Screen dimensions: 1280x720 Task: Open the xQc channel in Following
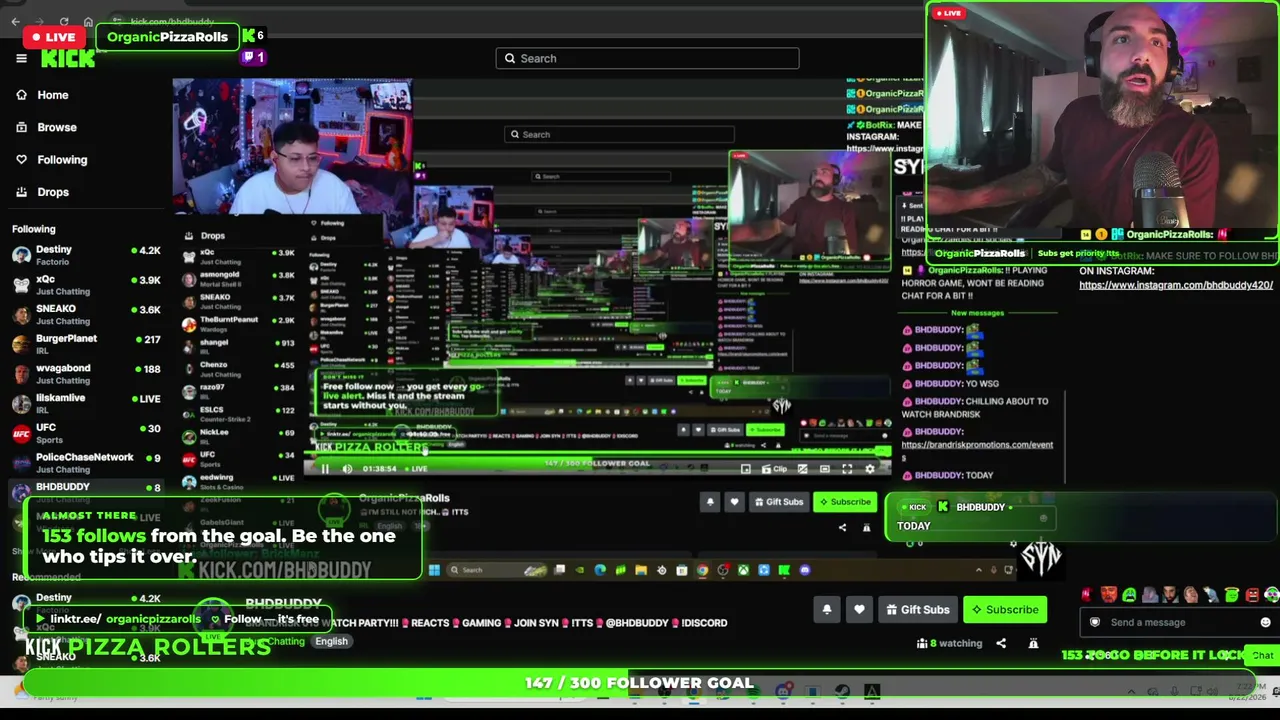point(86,285)
